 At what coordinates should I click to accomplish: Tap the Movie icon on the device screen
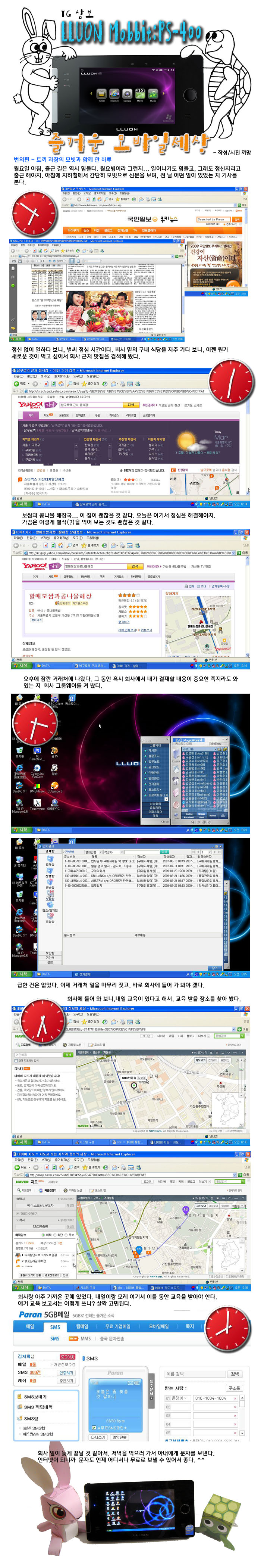coord(140,94)
